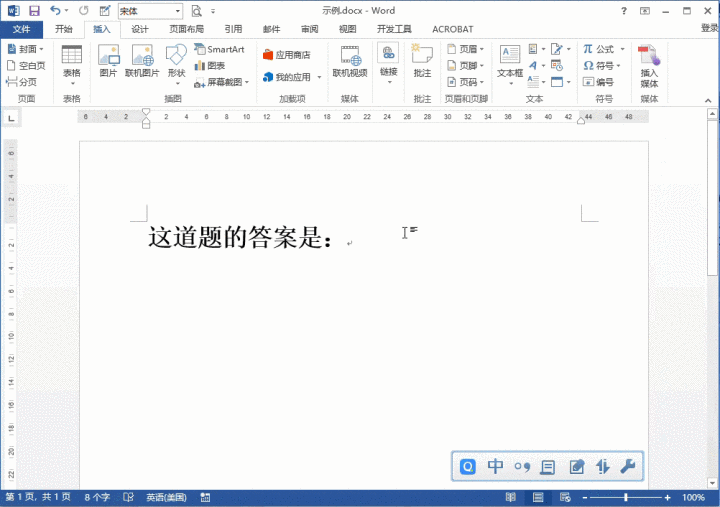Click the vertical scrollbar thumb
Viewport: 720px width, 507px height.
tap(712, 198)
